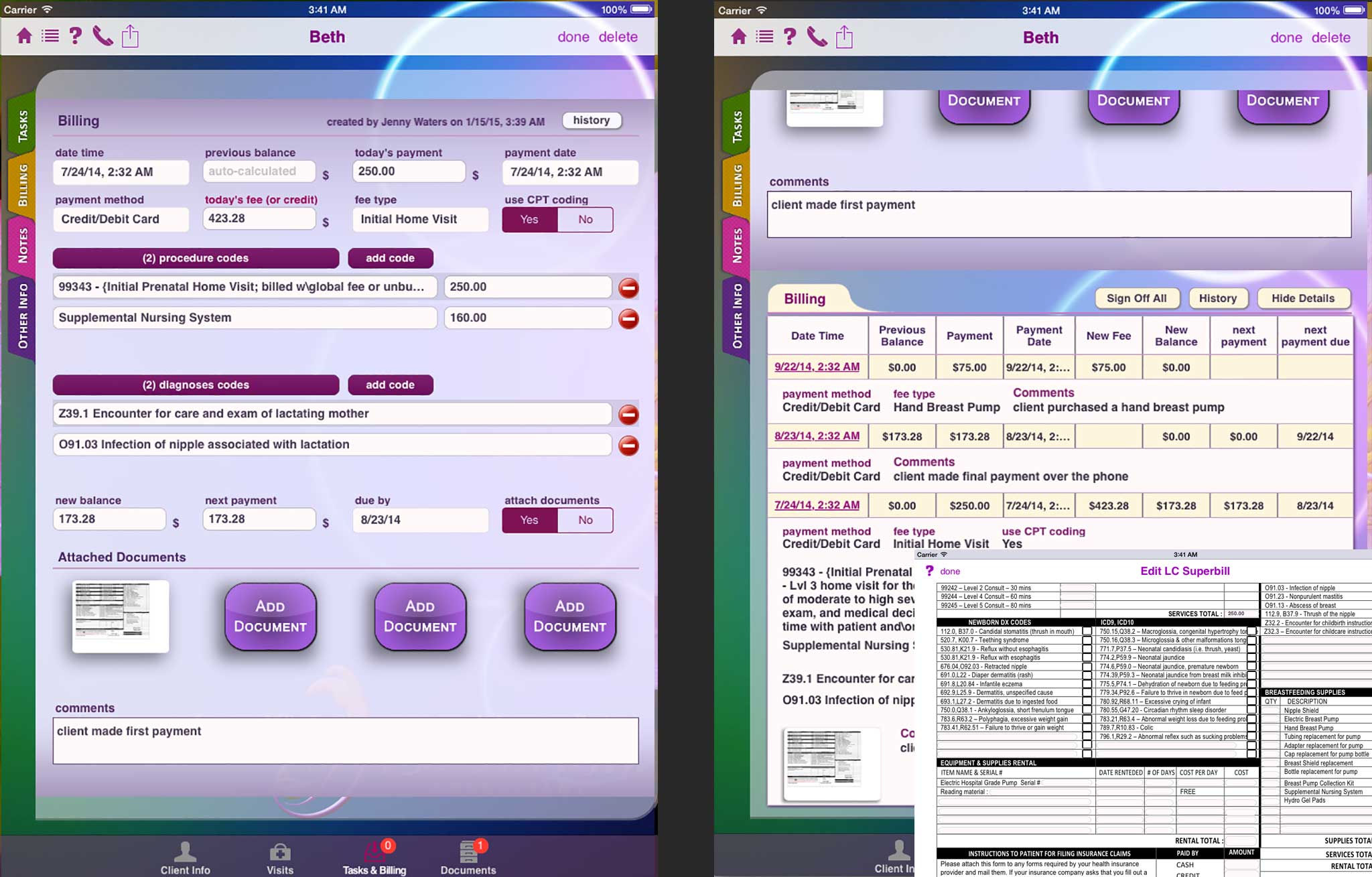Tap done in Edit LC Superbill
The width and height of the screenshot is (1372, 877).
click(x=950, y=571)
